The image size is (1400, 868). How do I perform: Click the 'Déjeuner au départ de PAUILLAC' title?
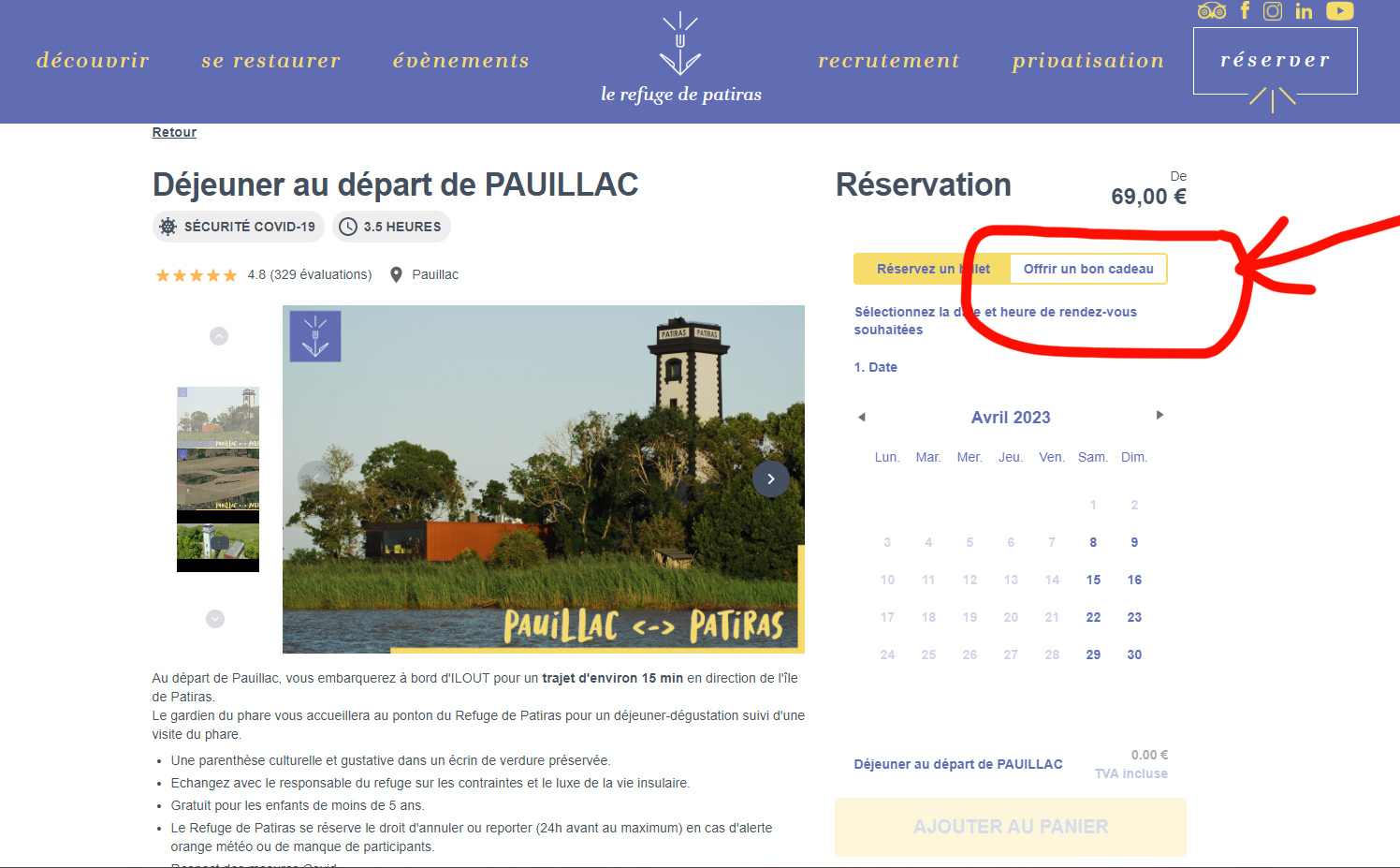tap(395, 184)
